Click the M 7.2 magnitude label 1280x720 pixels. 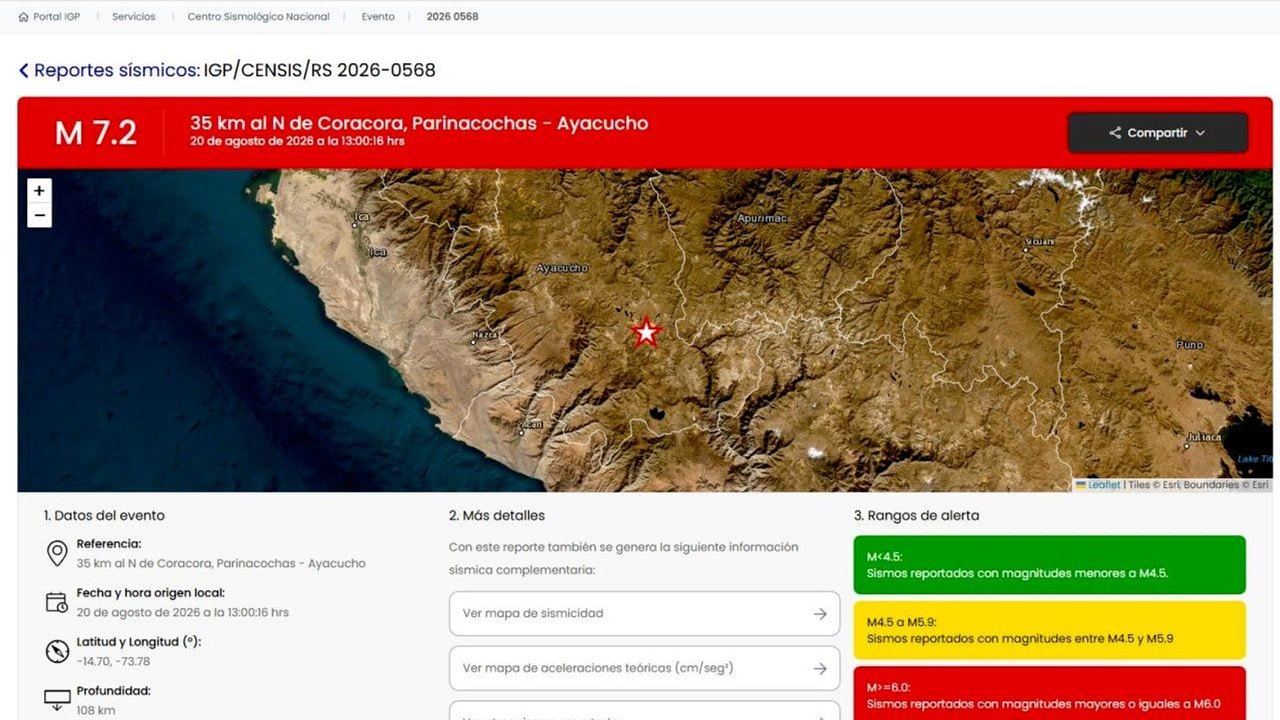(95, 132)
